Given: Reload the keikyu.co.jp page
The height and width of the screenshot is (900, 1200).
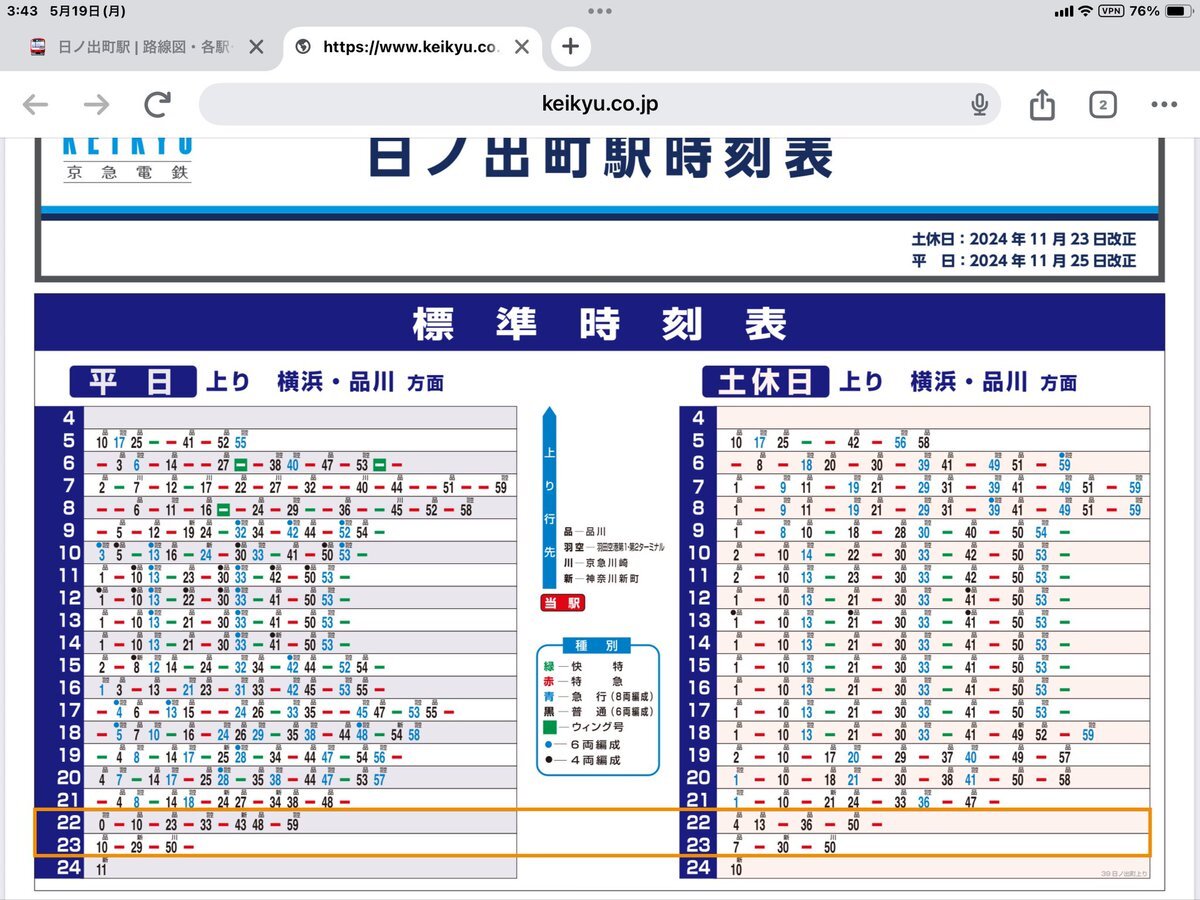Looking at the screenshot, I should [158, 105].
